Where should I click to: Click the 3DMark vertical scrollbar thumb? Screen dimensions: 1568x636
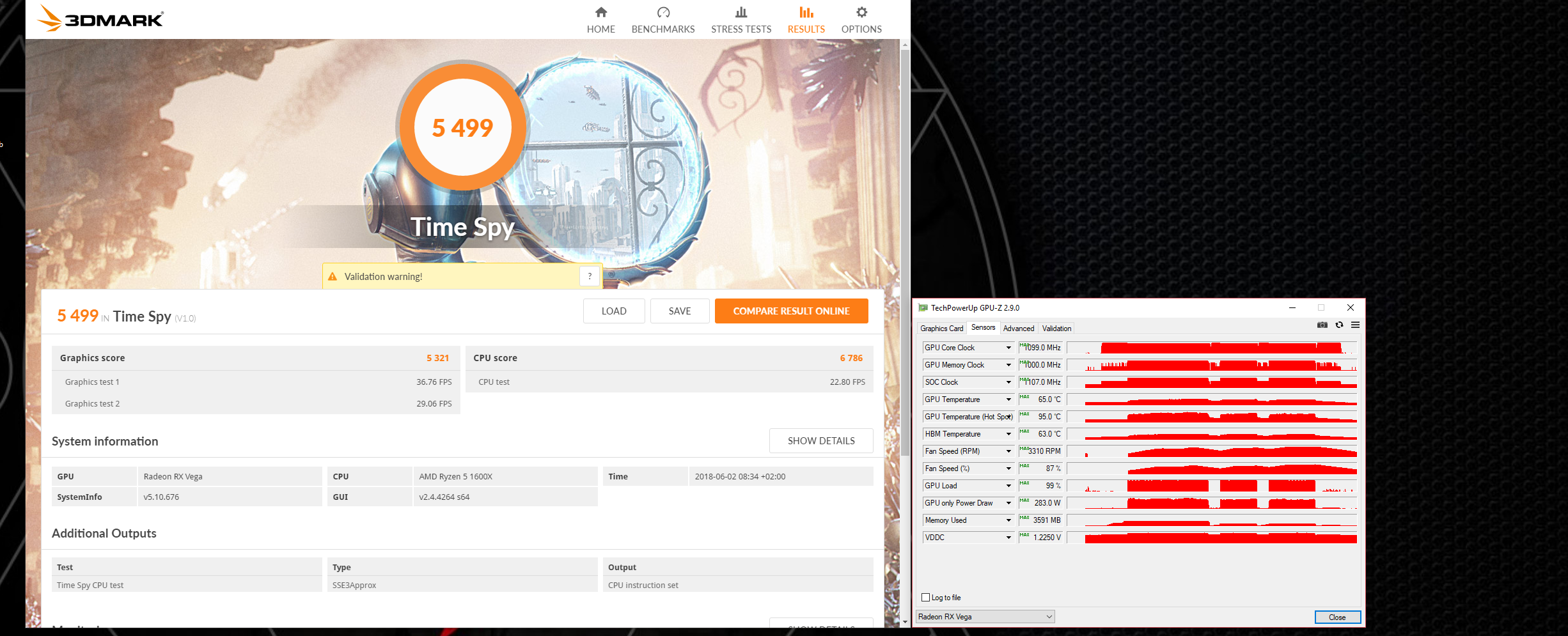coord(905,252)
